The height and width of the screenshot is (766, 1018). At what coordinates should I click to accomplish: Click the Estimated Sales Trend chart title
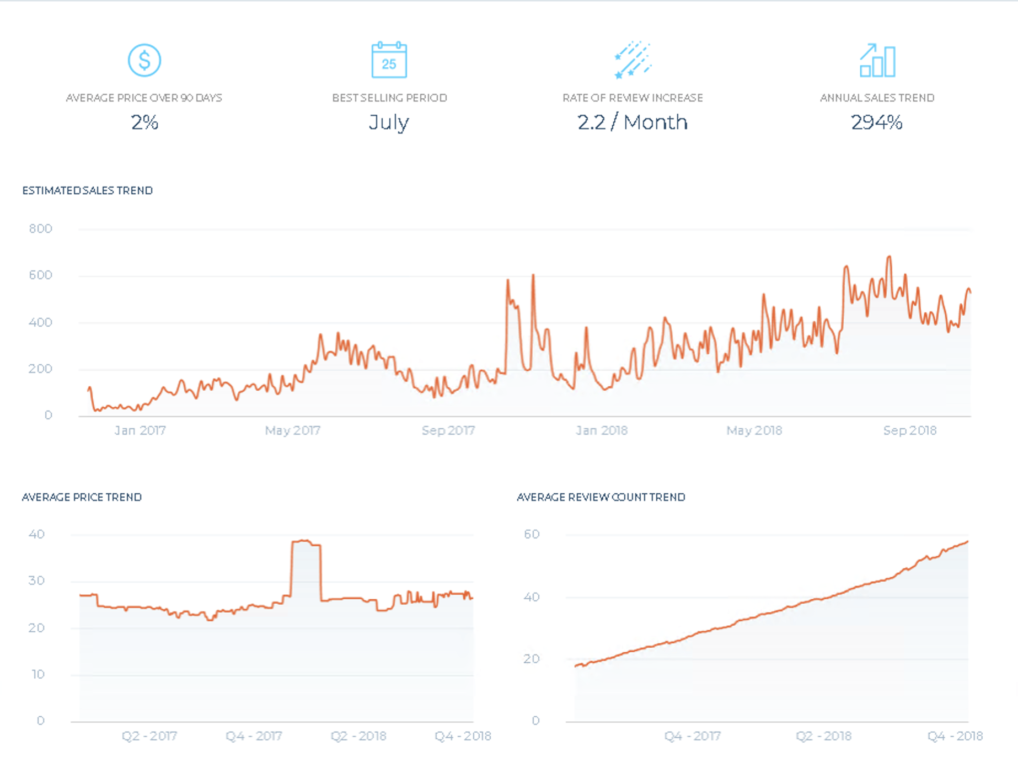coord(88,191)
